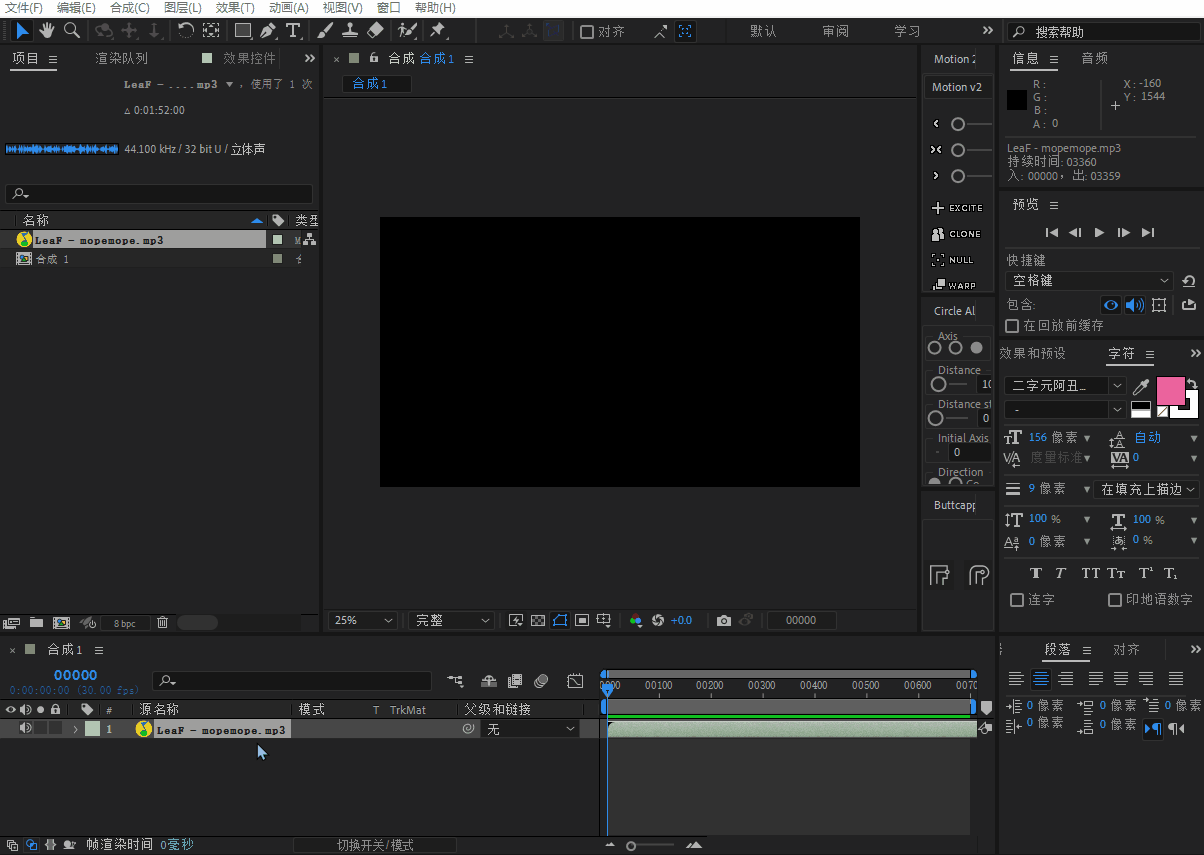Image resolution: width=1204 pixels, height=855 pixels.
Task: Expand the LeaF mopemope.mp3 layer properties
Action: pyautogui.click(x=75, y=730)
